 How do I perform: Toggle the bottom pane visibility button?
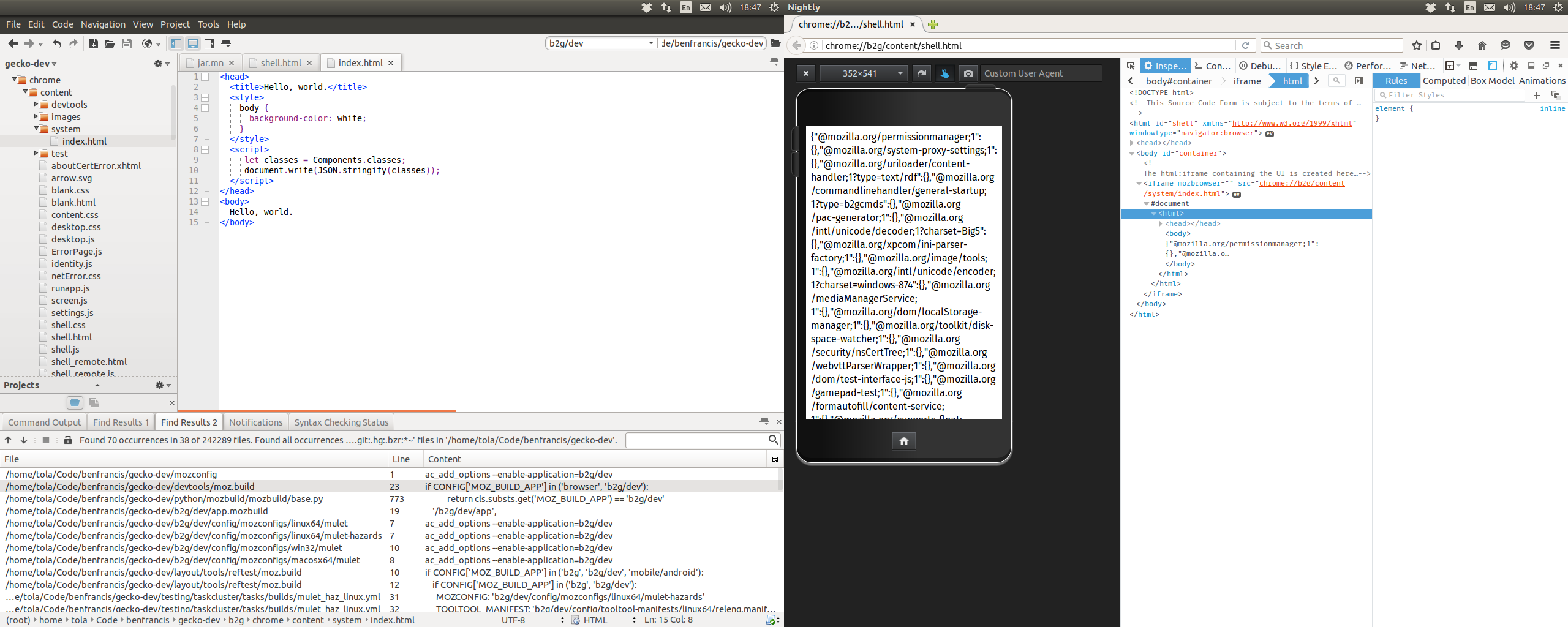pyautogui.click(x=193, y=43)
